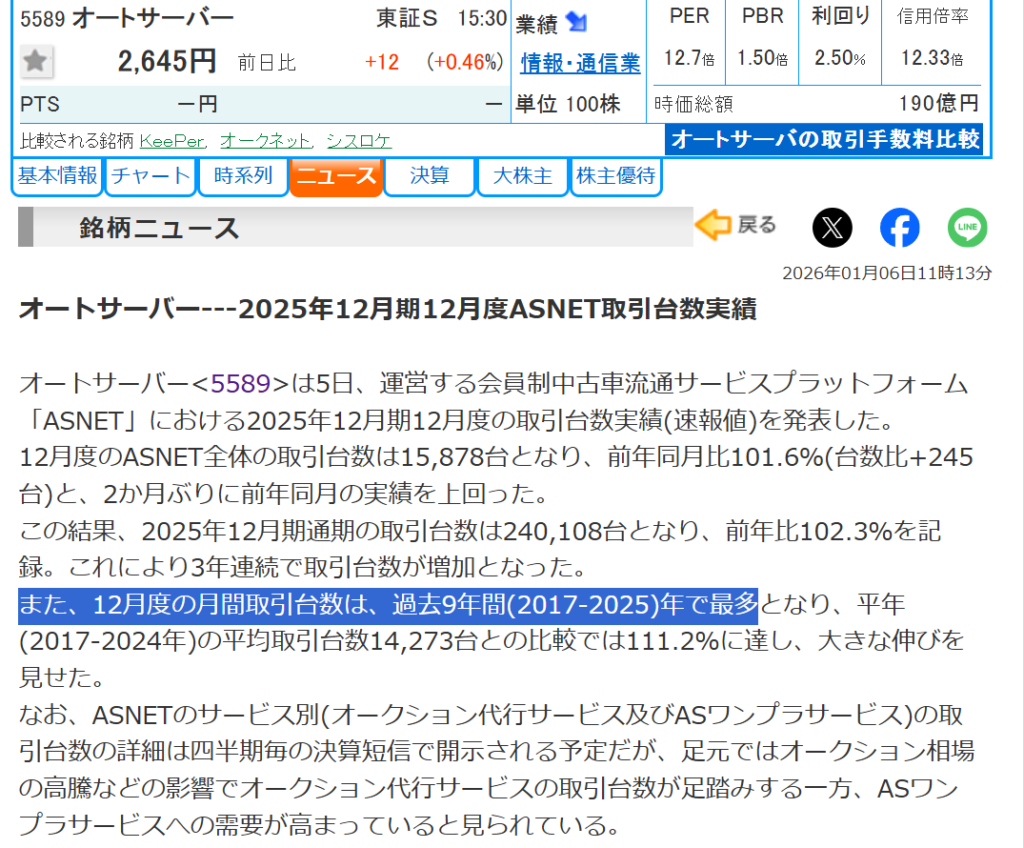Switch to the チャート tab

[x=150, y=177]
